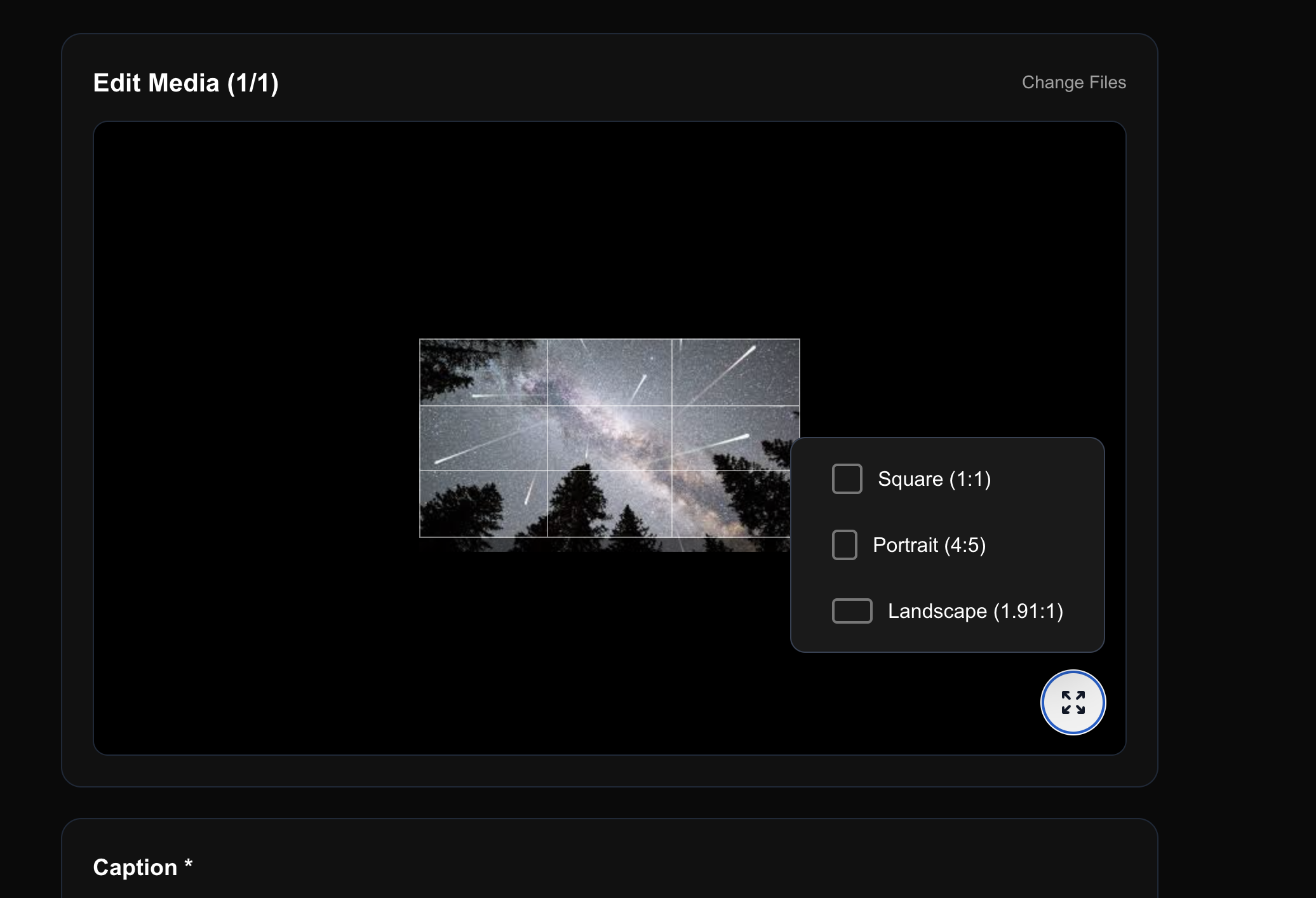Click the square shape icon
Image resolution: width=1316 pixels, height=898 pixels.
point(847,479)
